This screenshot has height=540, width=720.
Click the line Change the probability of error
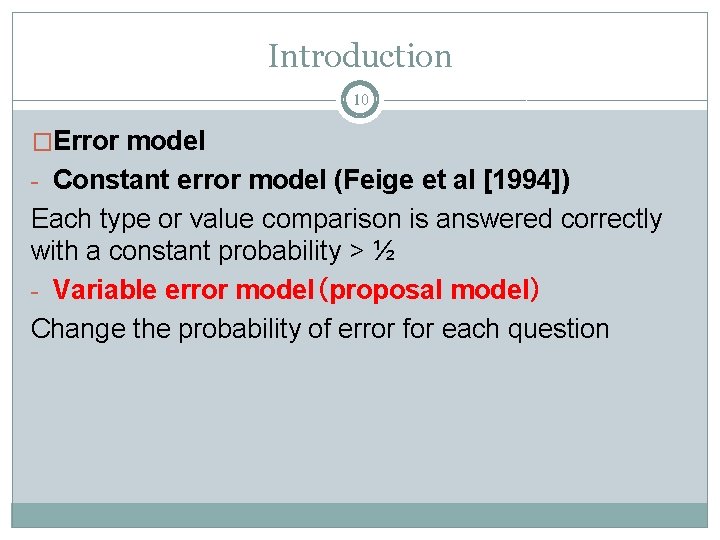pos(320,330)
